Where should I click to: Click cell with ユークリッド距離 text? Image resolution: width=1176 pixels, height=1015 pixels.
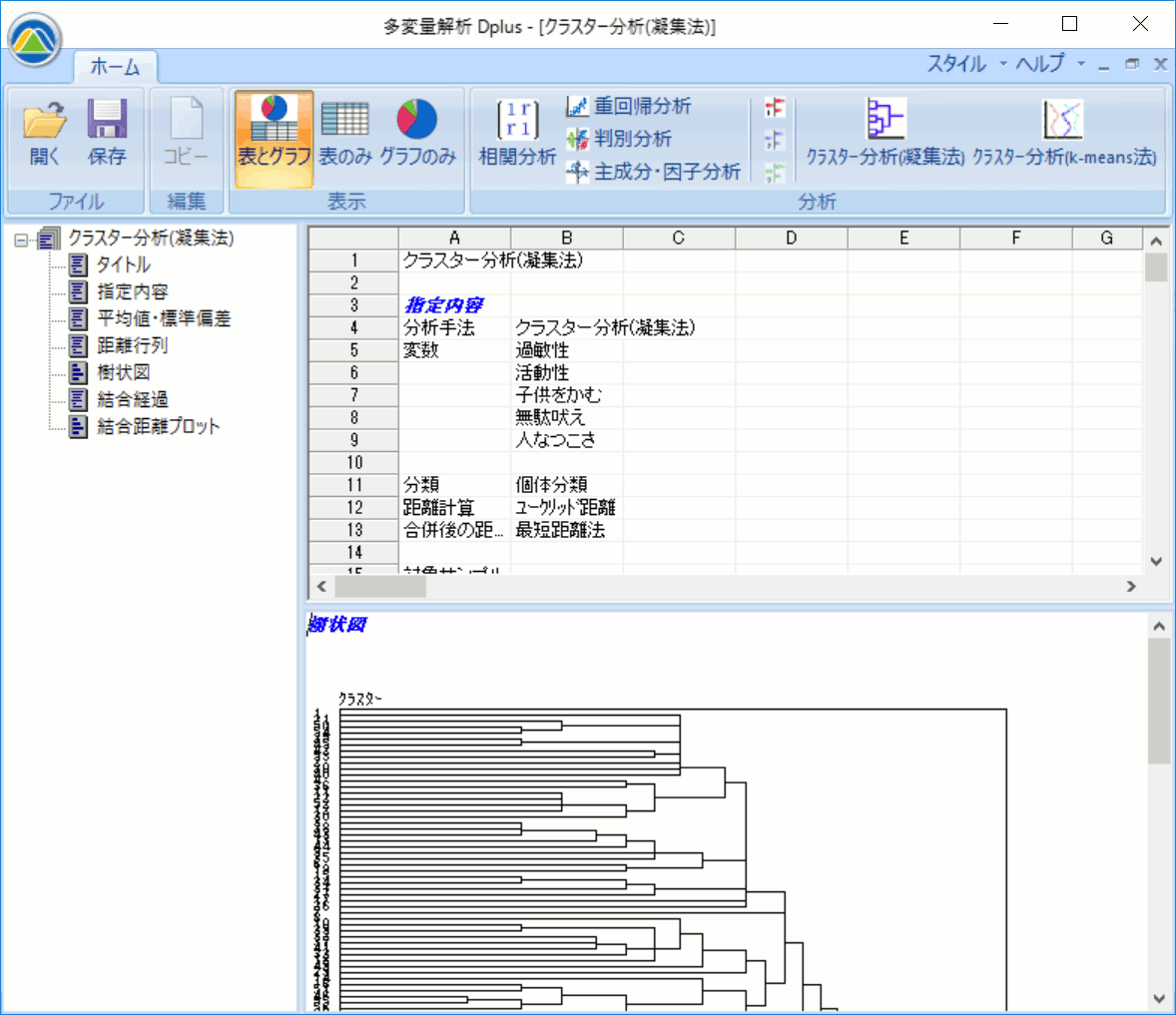567,507
